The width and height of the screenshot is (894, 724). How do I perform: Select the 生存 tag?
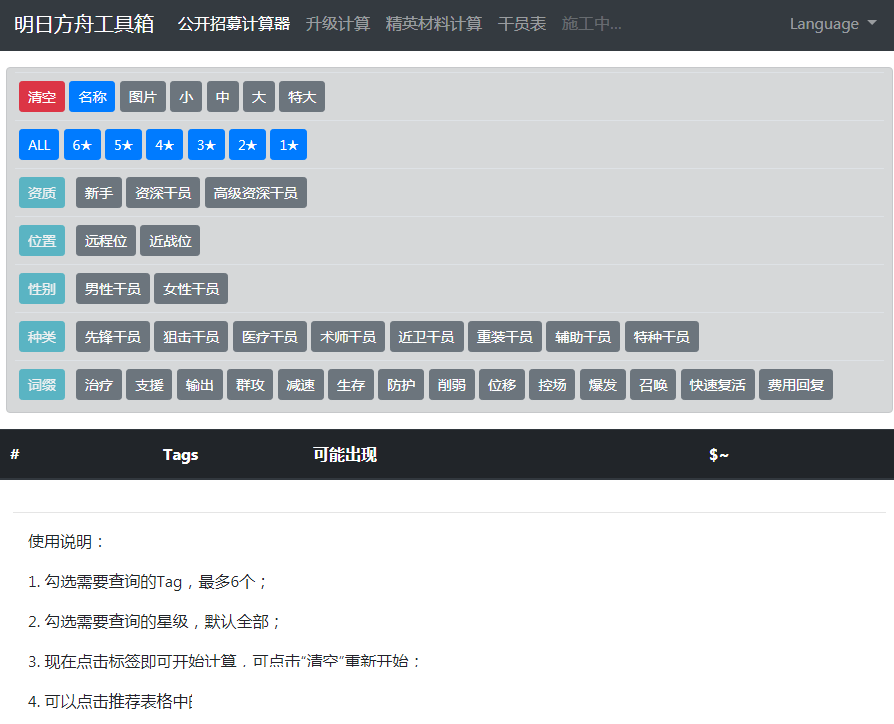pyautogui.click(x=351, y=385)
